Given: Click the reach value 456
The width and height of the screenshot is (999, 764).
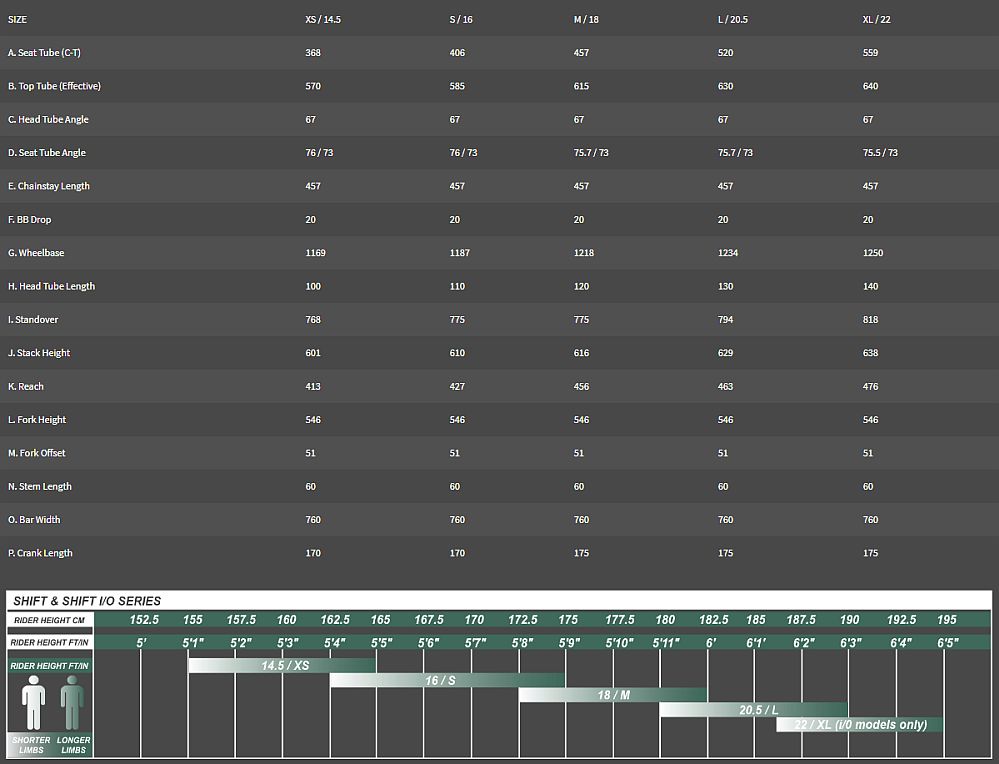Looking at the screenshot, I should coord(581,386).
